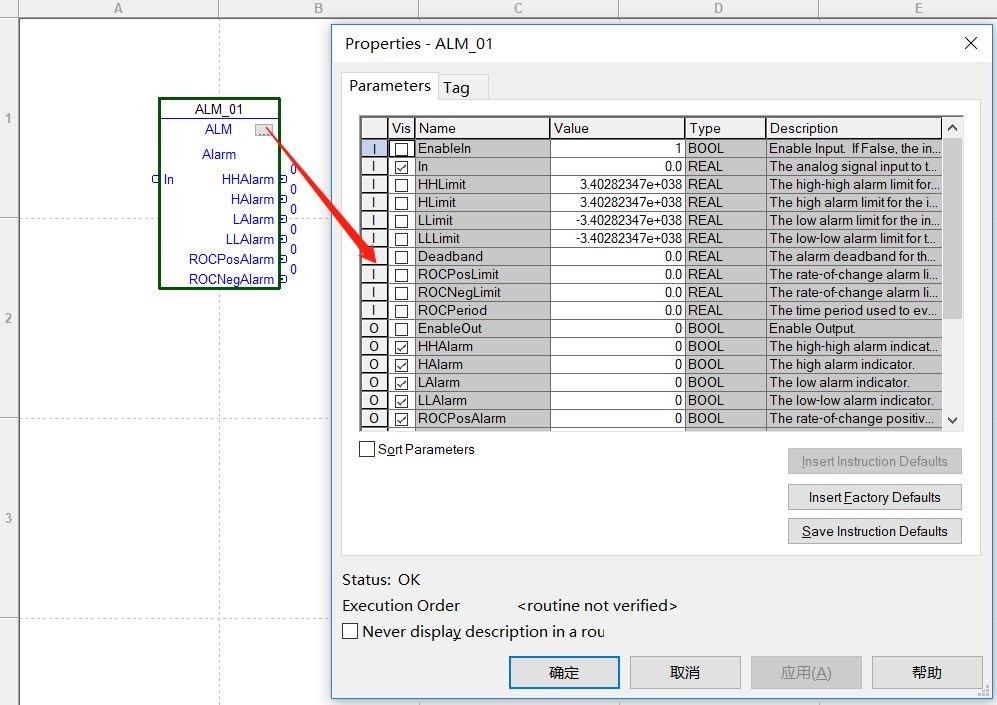Click the EnableOut parameter name
997x705 pixels.
450,329
